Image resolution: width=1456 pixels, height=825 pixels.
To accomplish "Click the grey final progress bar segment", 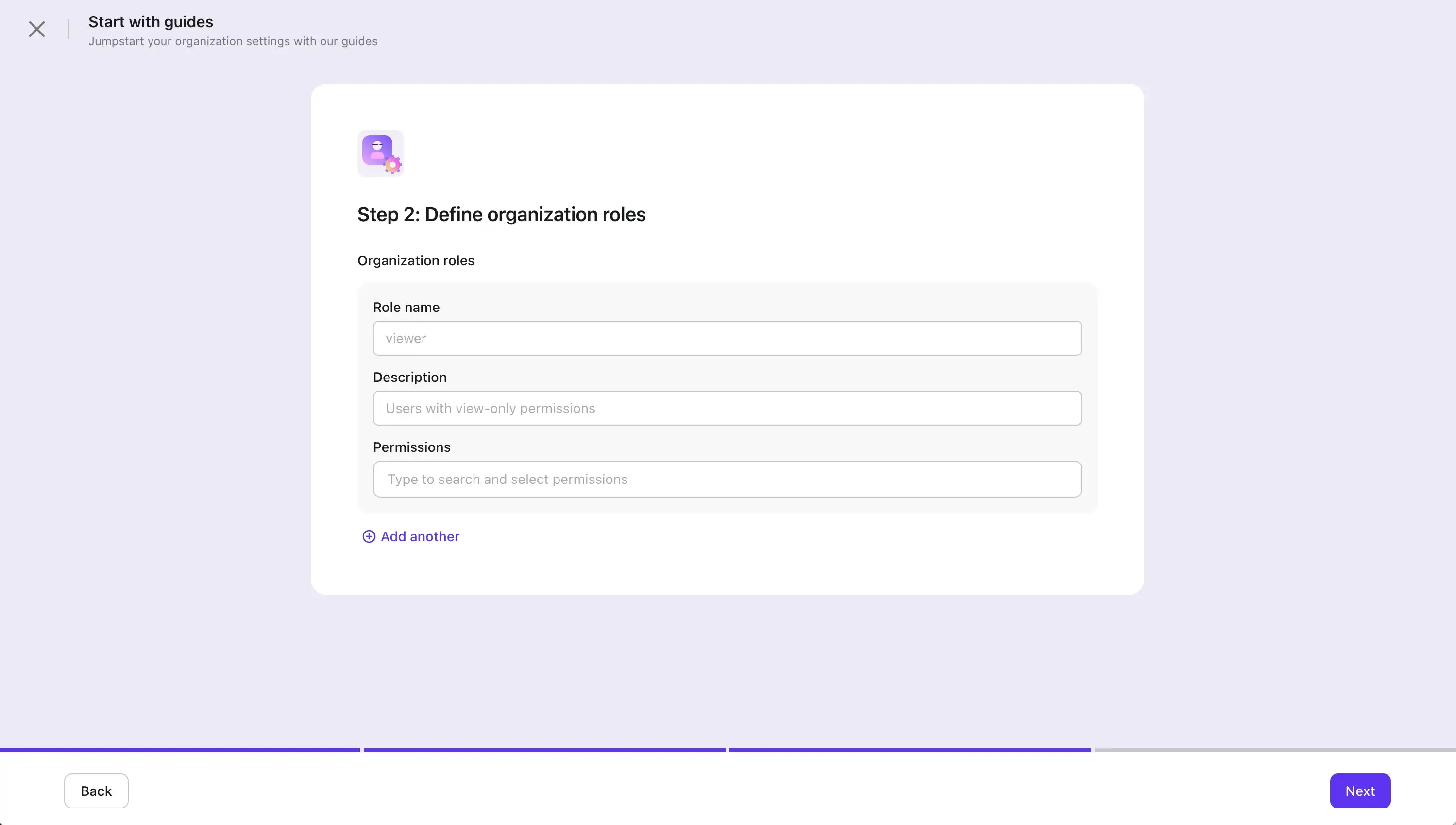I will tap(1275, 750).
